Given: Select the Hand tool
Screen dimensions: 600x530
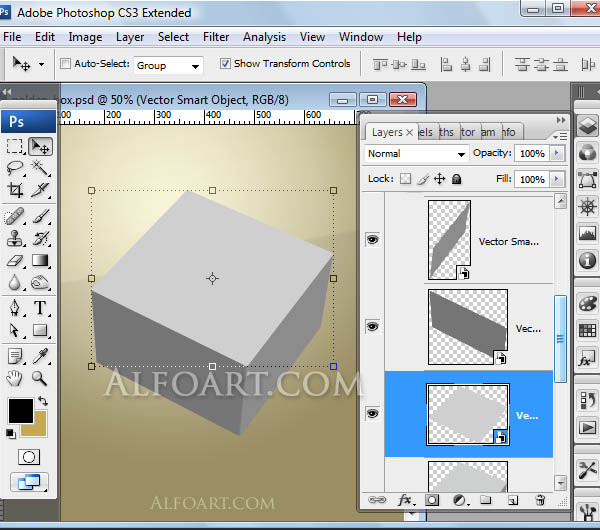Looking at the screenshot, I should (x=15, y=378).
